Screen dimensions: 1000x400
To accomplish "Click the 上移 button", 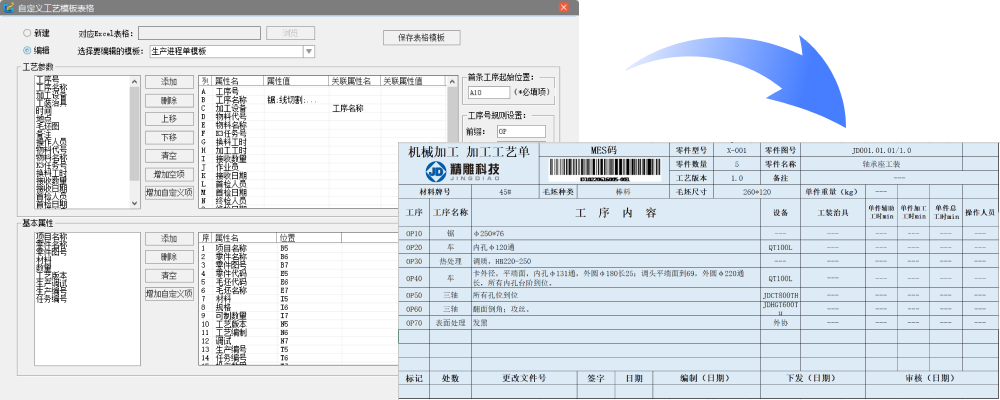I will (169, 119).
